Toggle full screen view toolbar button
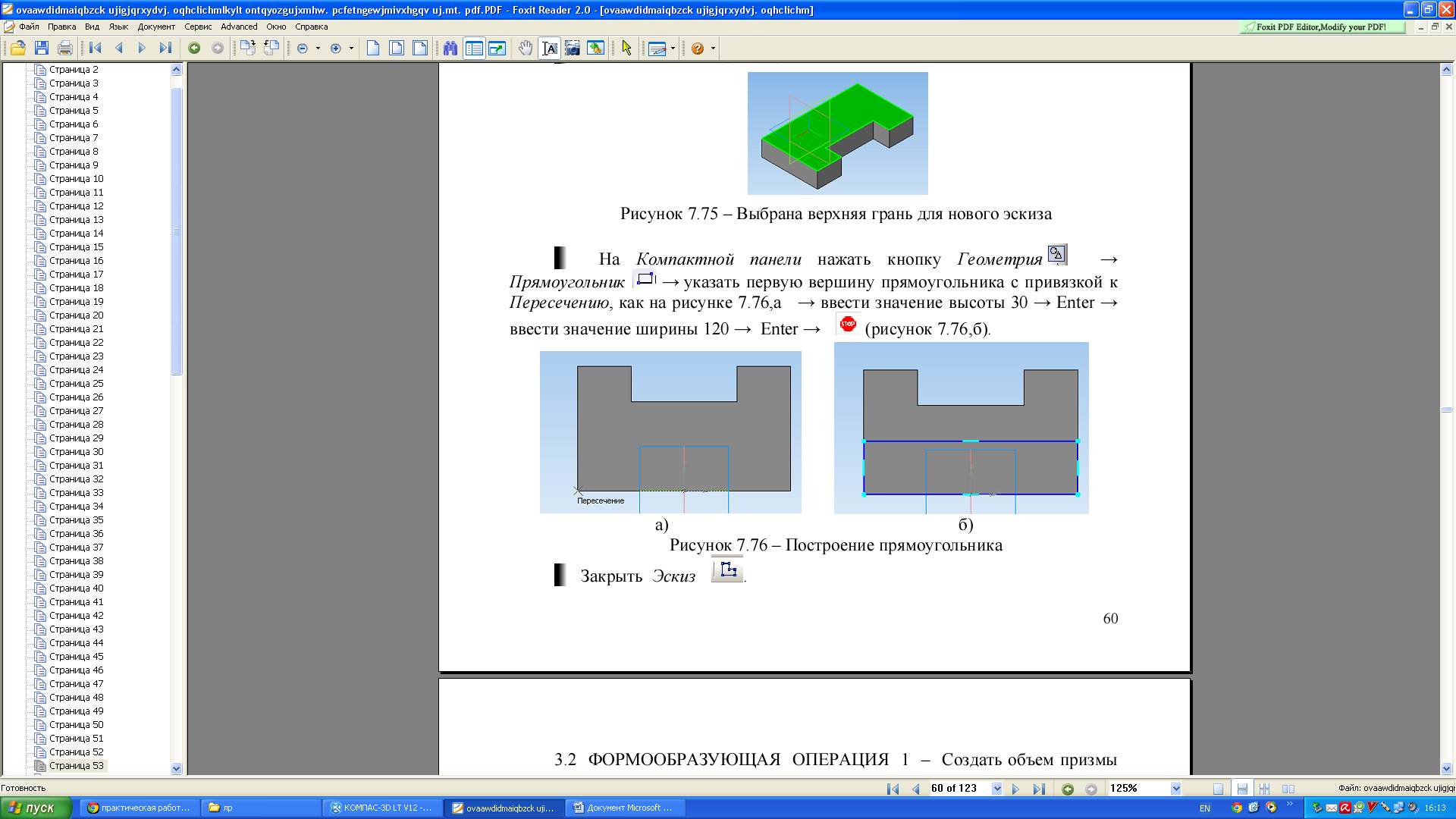This screenshot has height=819, width=1456. click(x=497, y=48)
